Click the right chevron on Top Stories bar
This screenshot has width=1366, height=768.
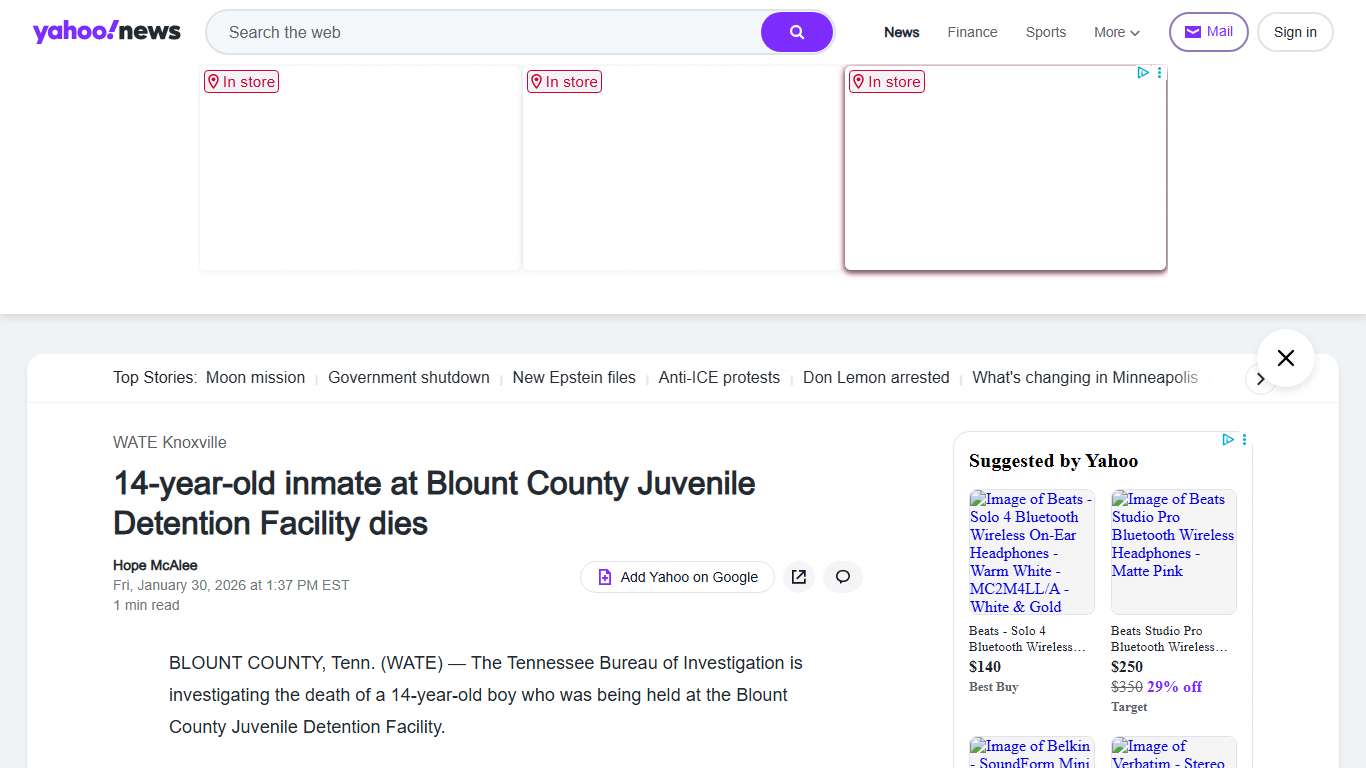[x=1262, y=379]
